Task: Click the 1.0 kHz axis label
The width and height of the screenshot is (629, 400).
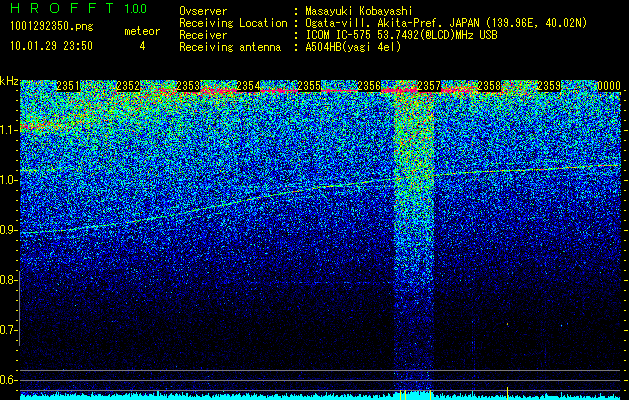Action: pos(9,180)
